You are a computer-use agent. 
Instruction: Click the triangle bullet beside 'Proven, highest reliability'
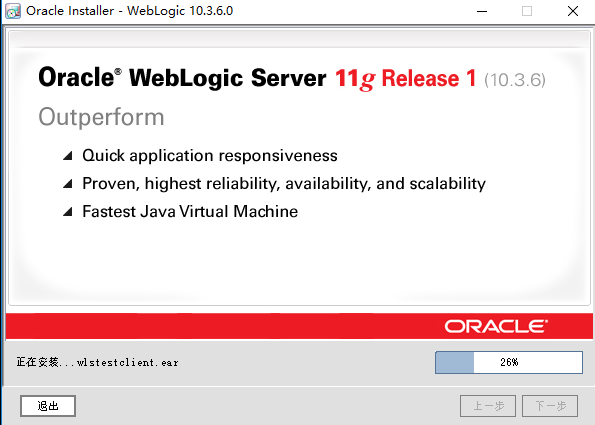point(68,184)
